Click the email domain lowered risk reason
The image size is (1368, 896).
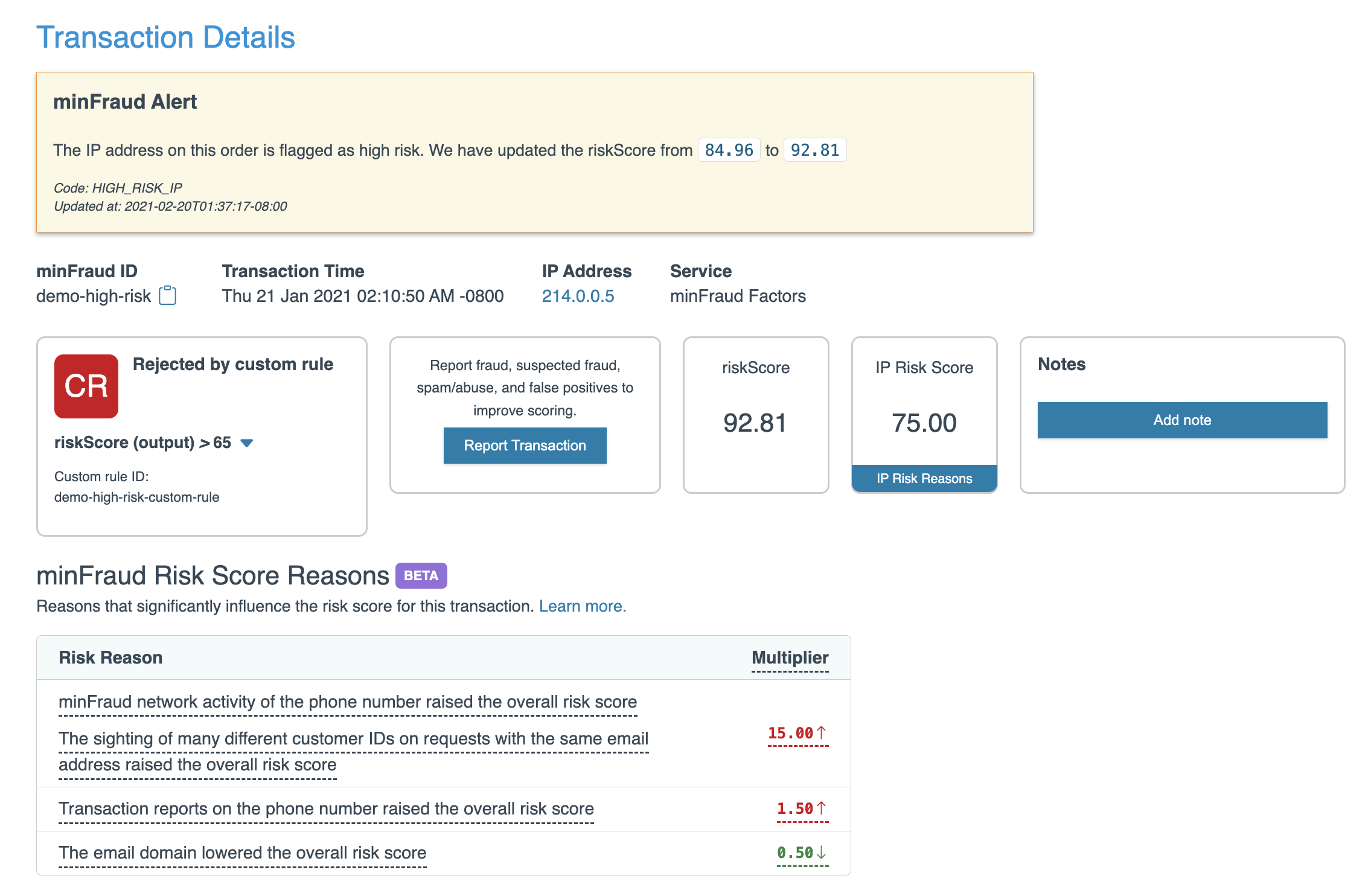(242, 853)
